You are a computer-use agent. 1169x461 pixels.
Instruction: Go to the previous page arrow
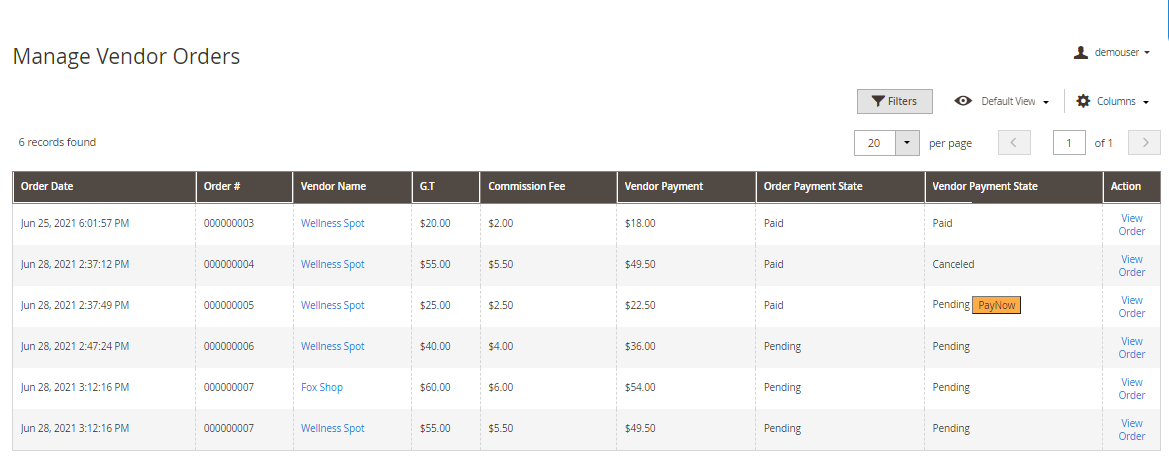[1014, 143]
